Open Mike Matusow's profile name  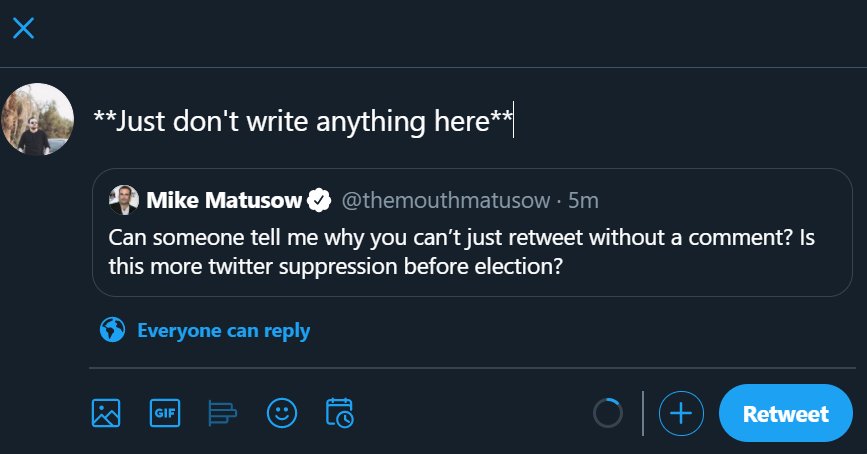pyautogui.click(x=224, y=201)
